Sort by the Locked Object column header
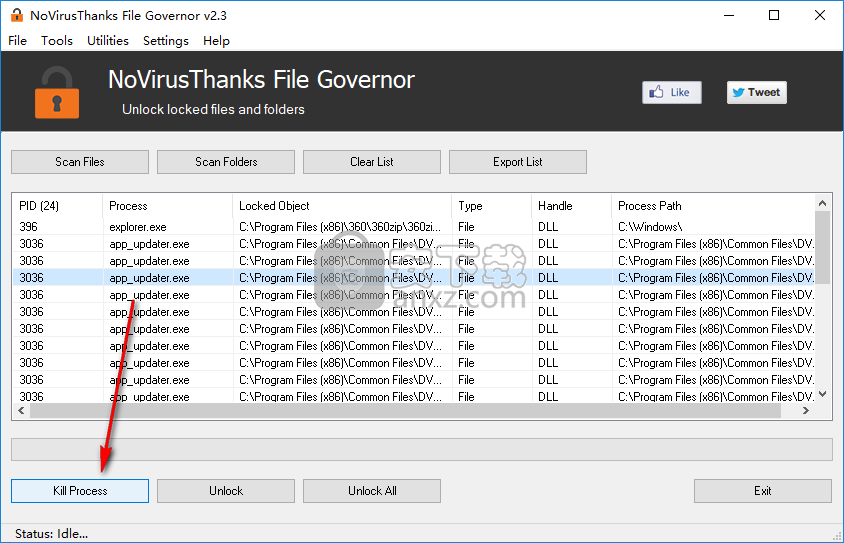The width and height of the screenshot is (844, 543). tap(342, 206)
